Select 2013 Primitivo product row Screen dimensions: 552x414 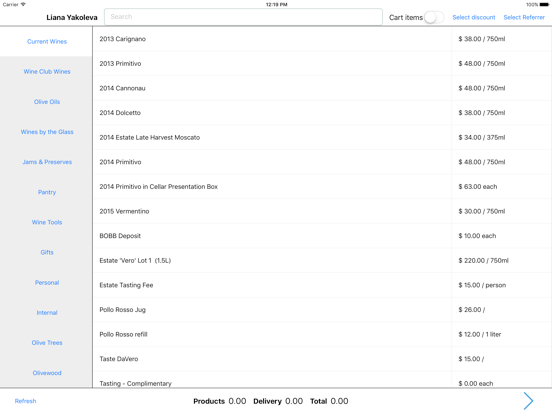(322, 63)
